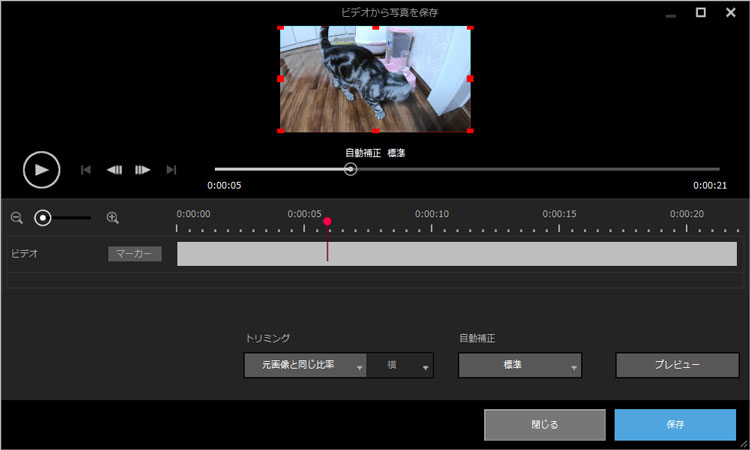Click the プレビュー button

[676, 366]
